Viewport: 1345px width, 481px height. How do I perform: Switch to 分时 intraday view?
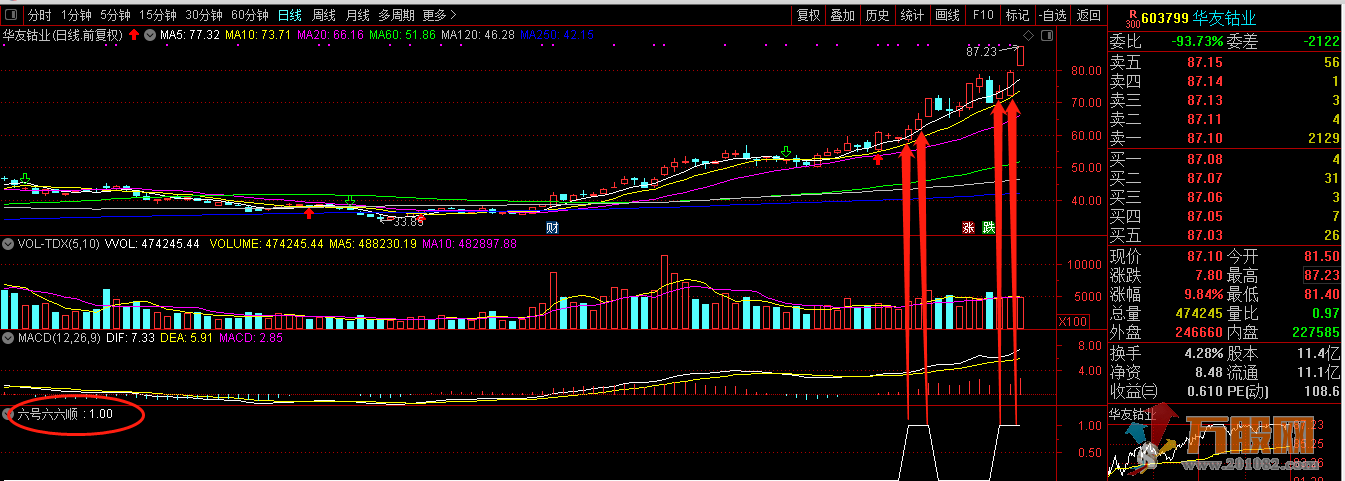coord(39,15)
